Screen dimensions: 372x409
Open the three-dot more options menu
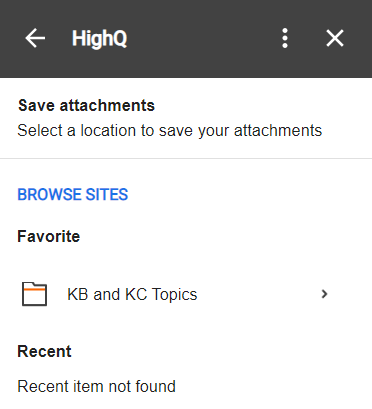pos(285,38)
